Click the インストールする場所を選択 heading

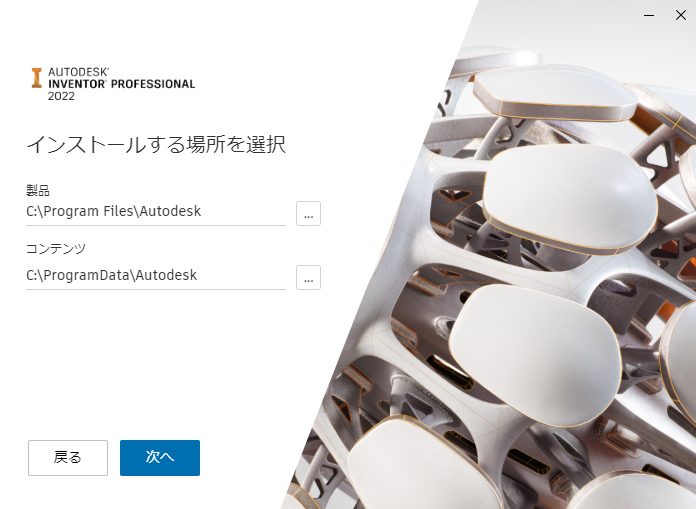(156, 145)
